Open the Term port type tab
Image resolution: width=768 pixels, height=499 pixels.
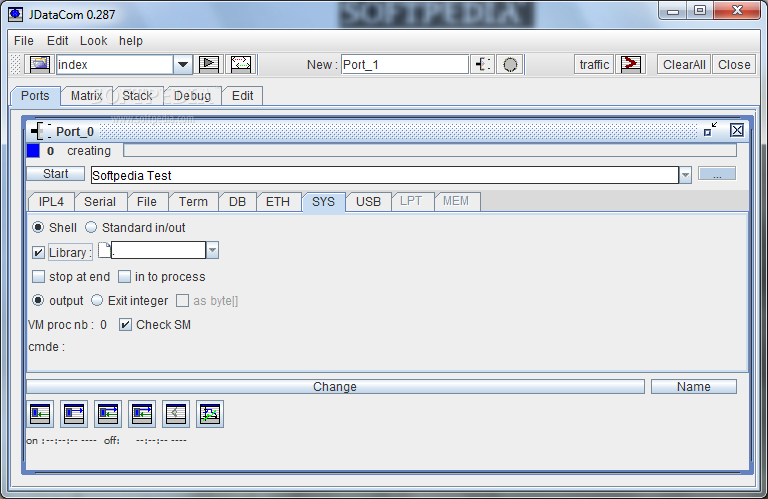[193, 202]
